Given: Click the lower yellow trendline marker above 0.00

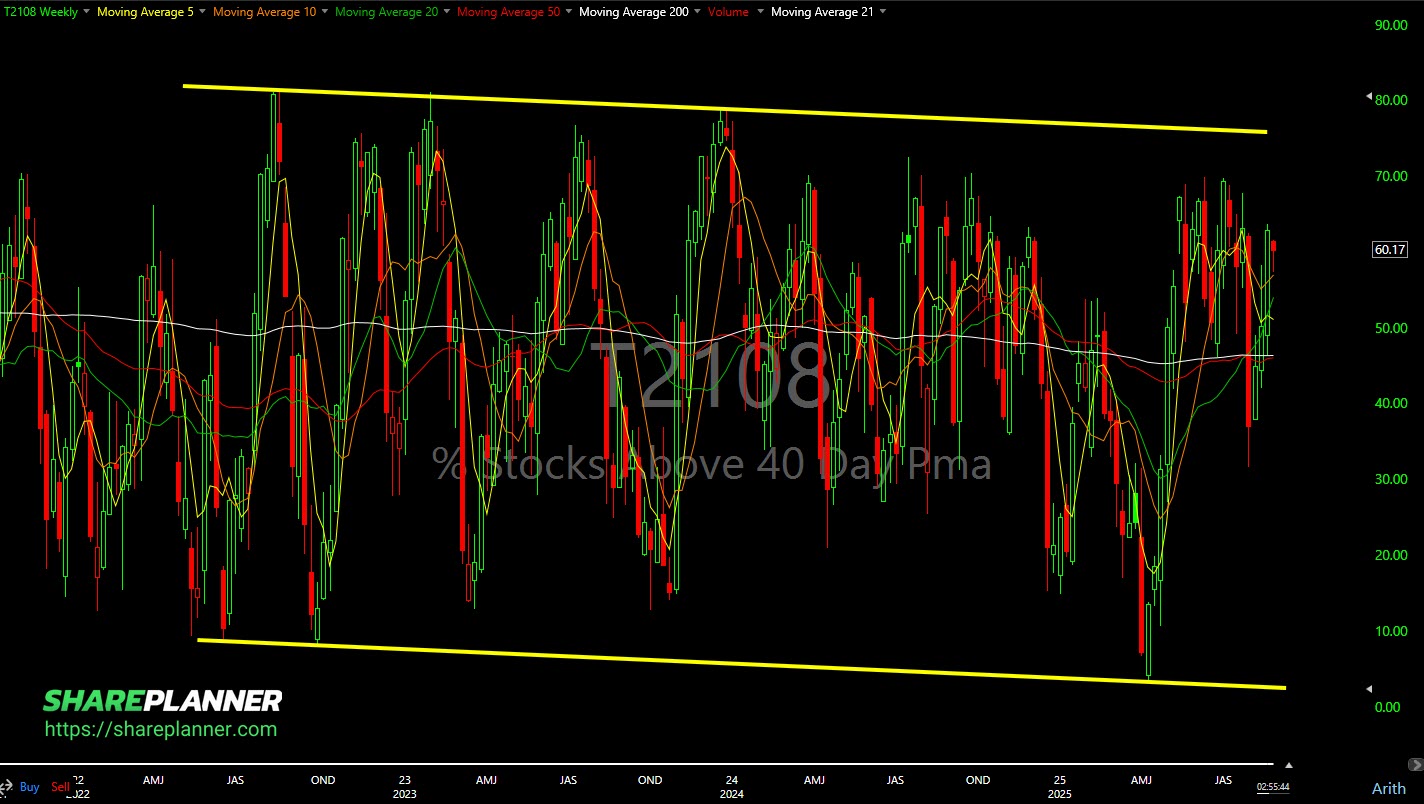Looking at the screenshot, I should tap(1369, 689).
